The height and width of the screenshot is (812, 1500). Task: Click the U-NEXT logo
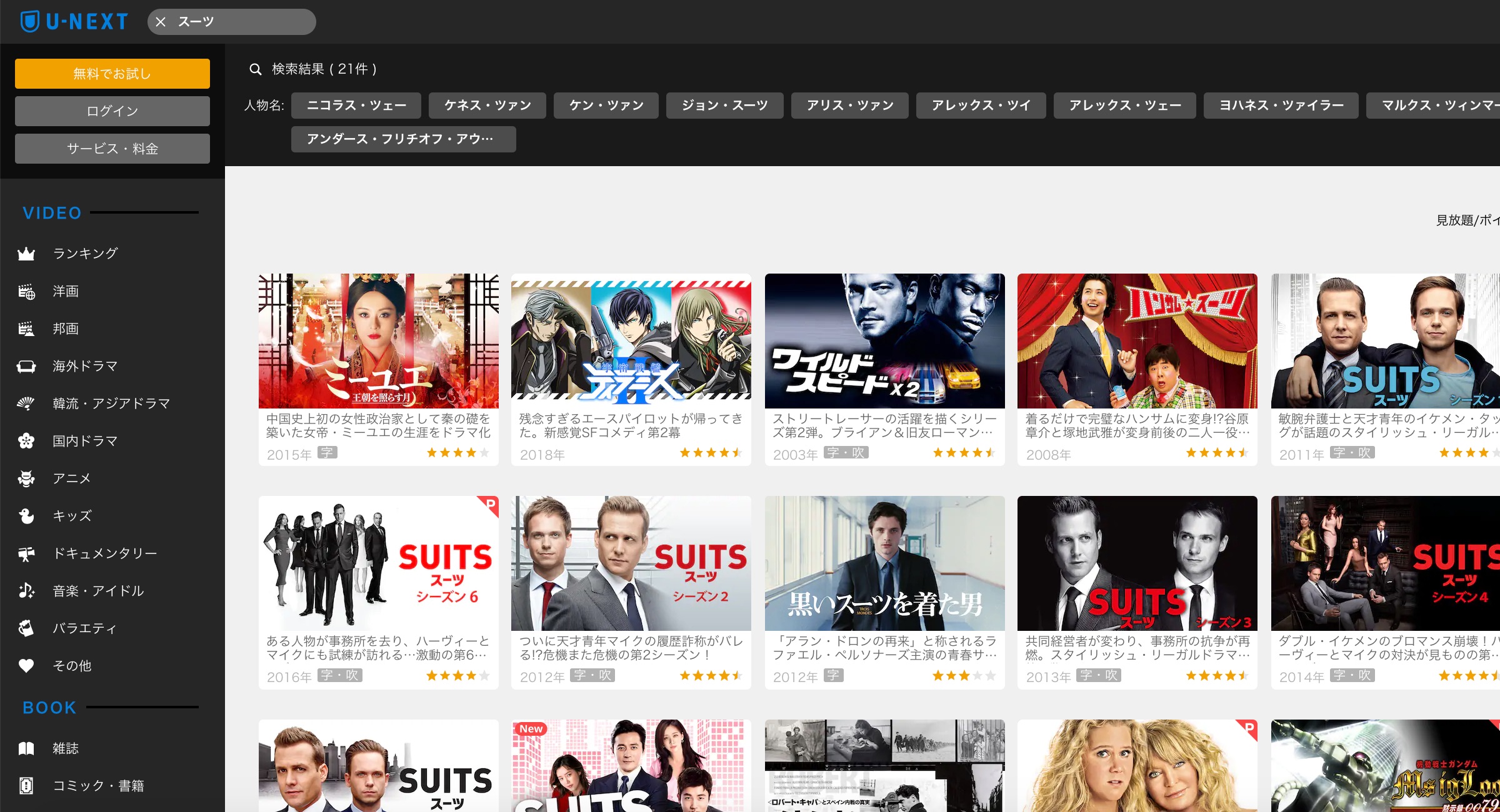click(74, 22)
